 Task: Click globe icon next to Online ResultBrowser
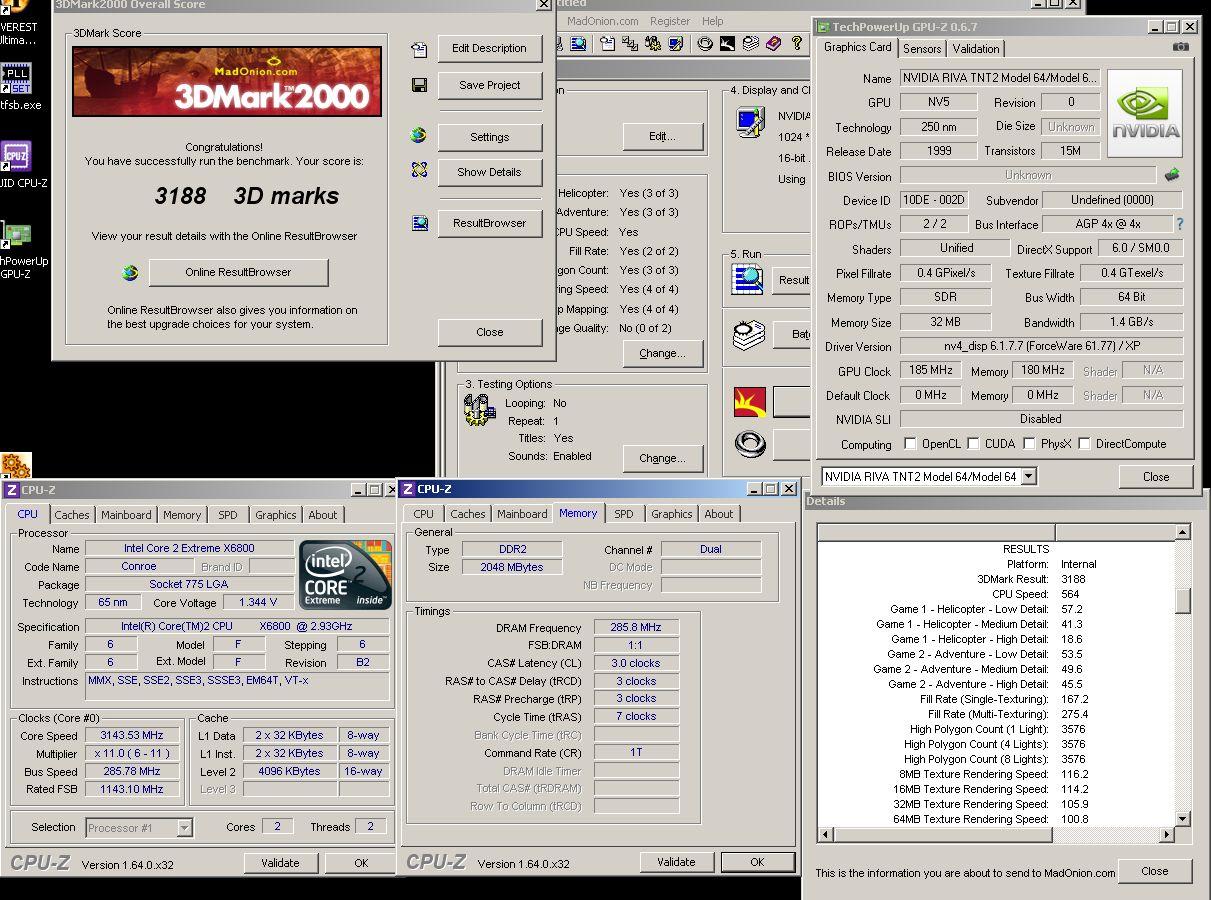[130, 272]
